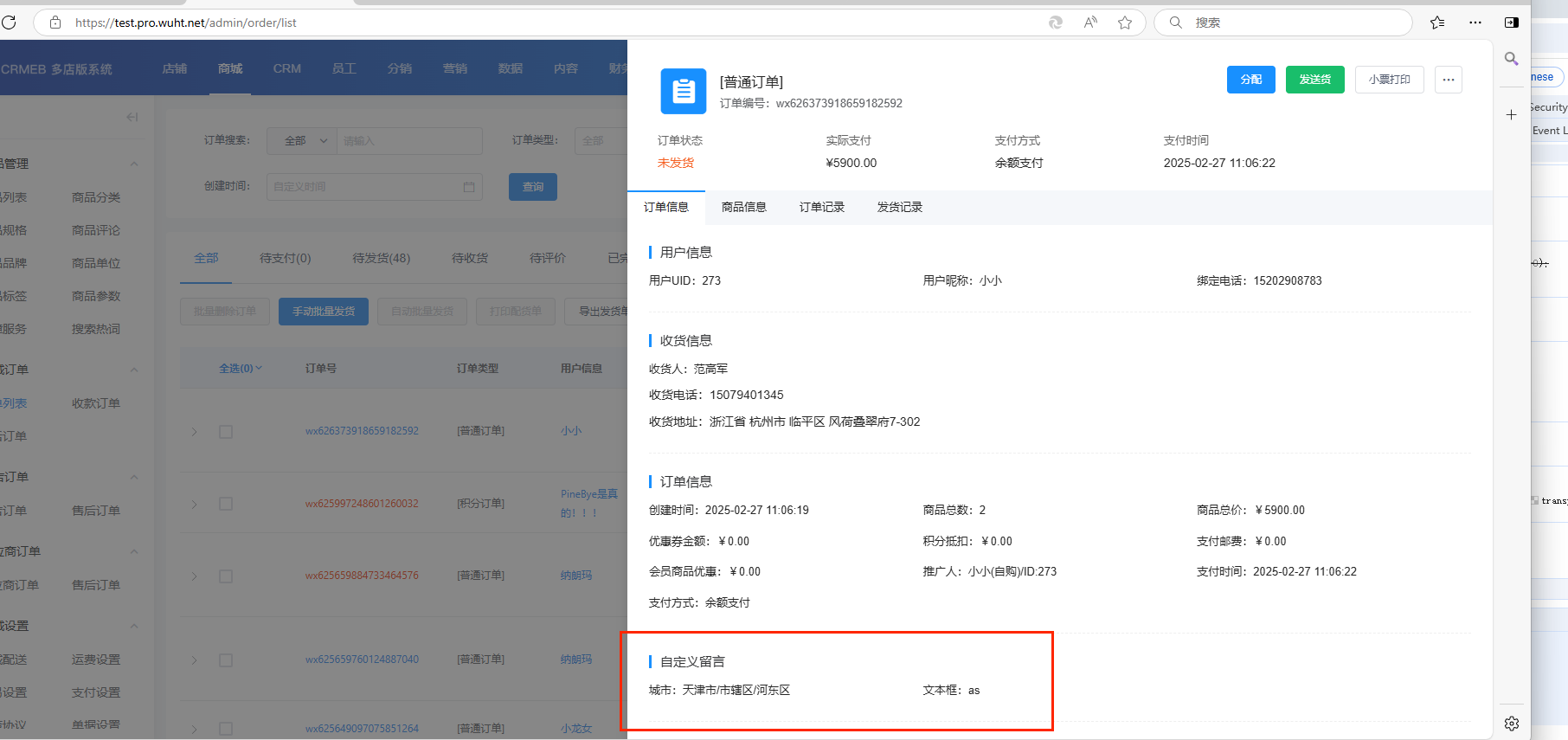Click the 批量删除订单 button

(x=225, y=312)
